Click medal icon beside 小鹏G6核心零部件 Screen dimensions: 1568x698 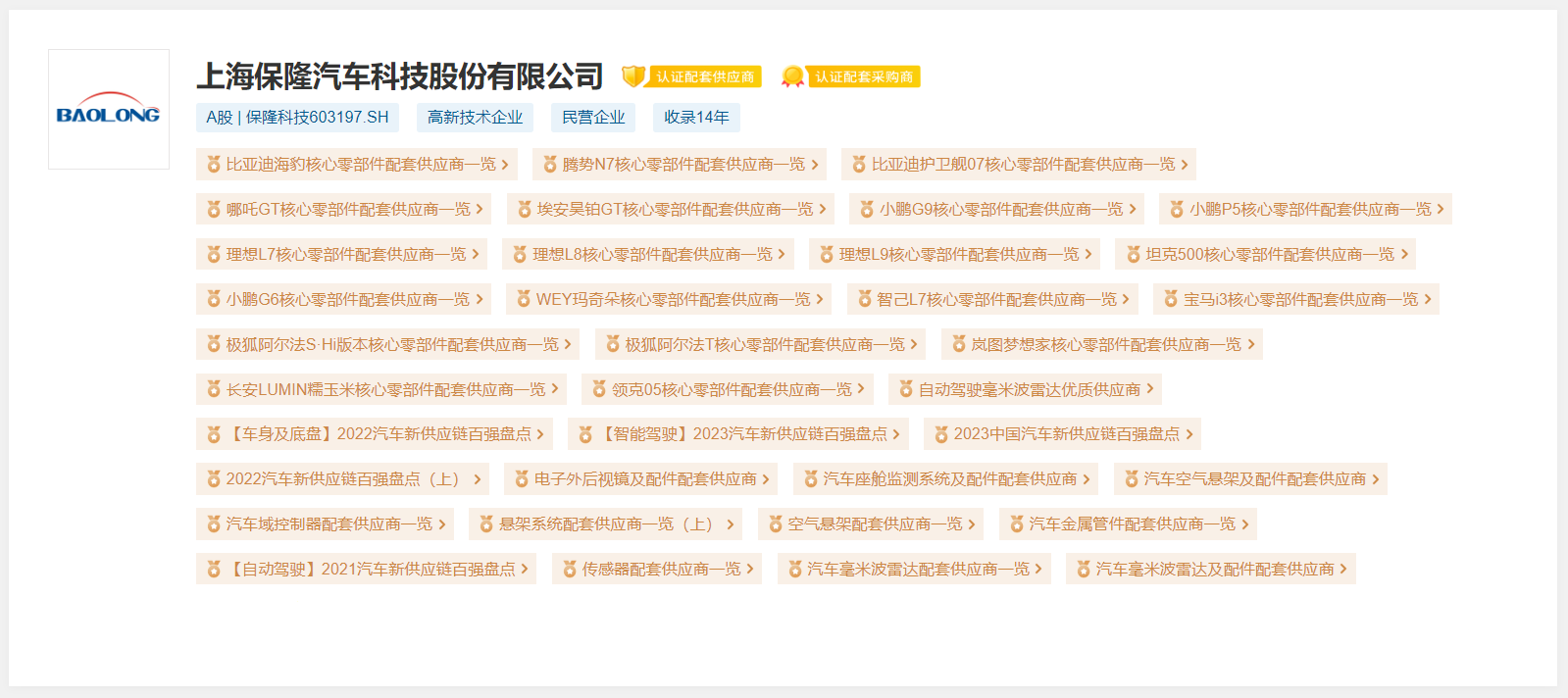point(214,299)
